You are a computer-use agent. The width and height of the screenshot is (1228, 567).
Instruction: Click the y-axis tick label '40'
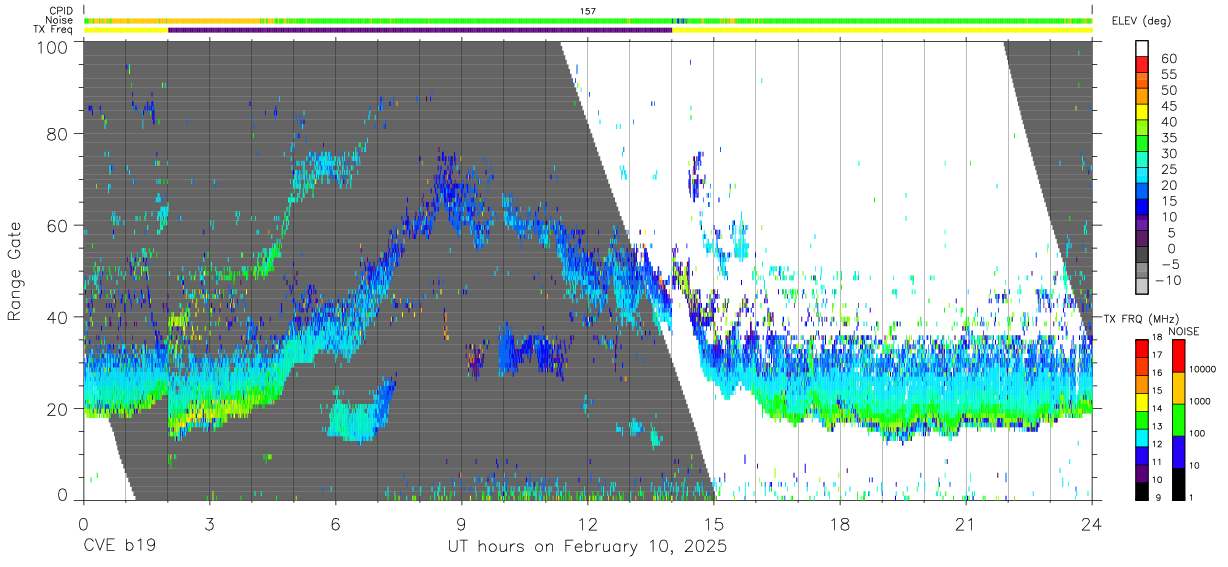pyautogui.click(x=59, y=317)
